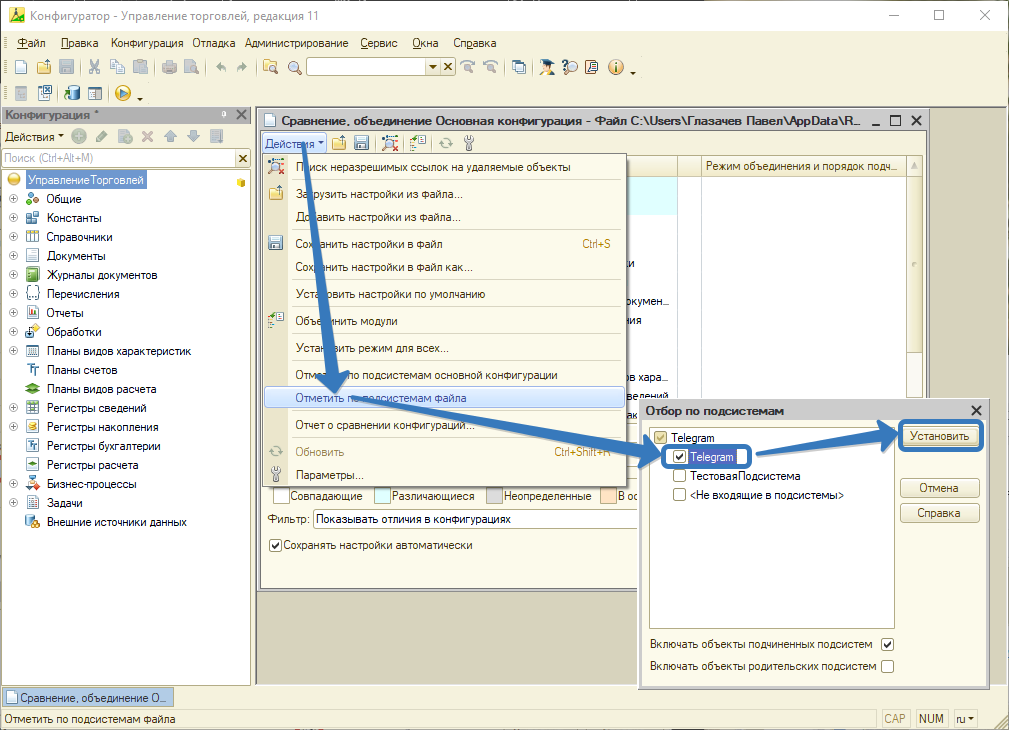Uncheck Сохранять настройки автоматически
Screen dimensions: 1009x730
point(275,545)
